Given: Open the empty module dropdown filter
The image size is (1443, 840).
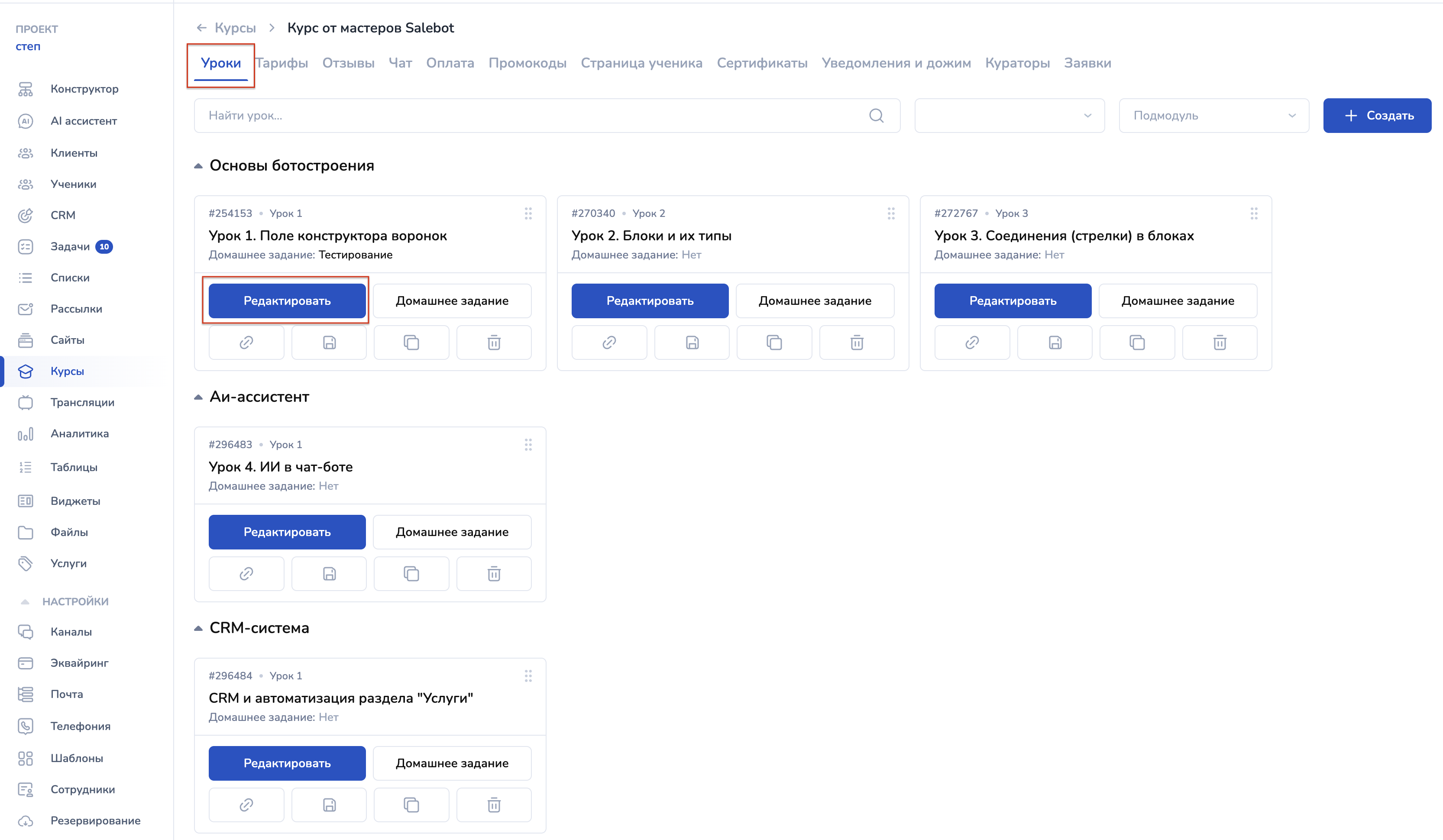Looking at the screenshot, I should tap(1009, 116).
